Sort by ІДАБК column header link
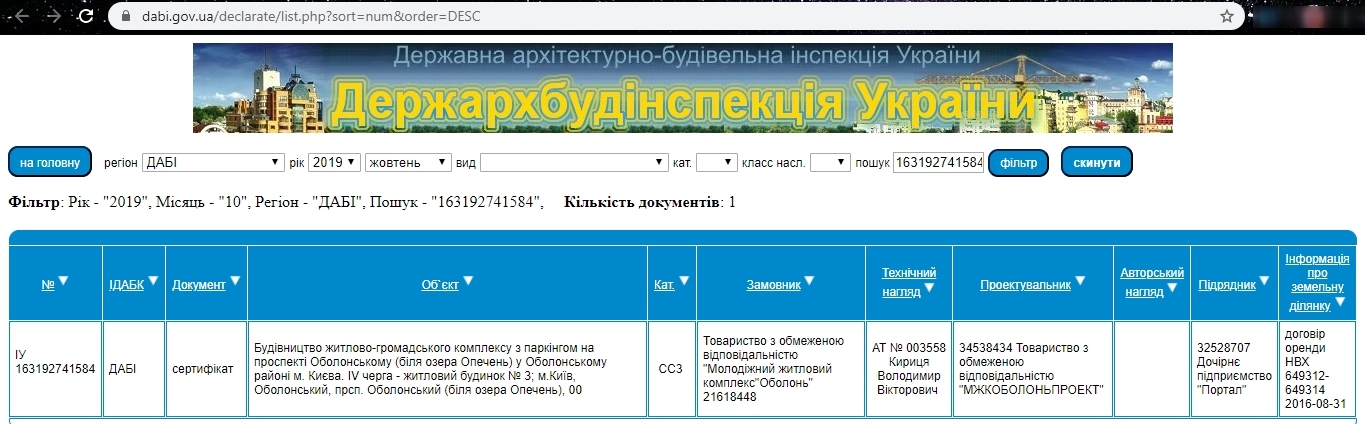Screen dimensions: 1365x424 click(x=126, y=285)
